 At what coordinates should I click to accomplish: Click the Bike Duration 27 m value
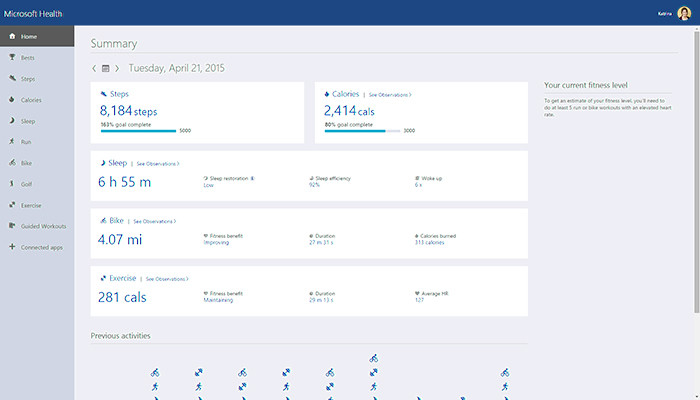coord(321,242)
